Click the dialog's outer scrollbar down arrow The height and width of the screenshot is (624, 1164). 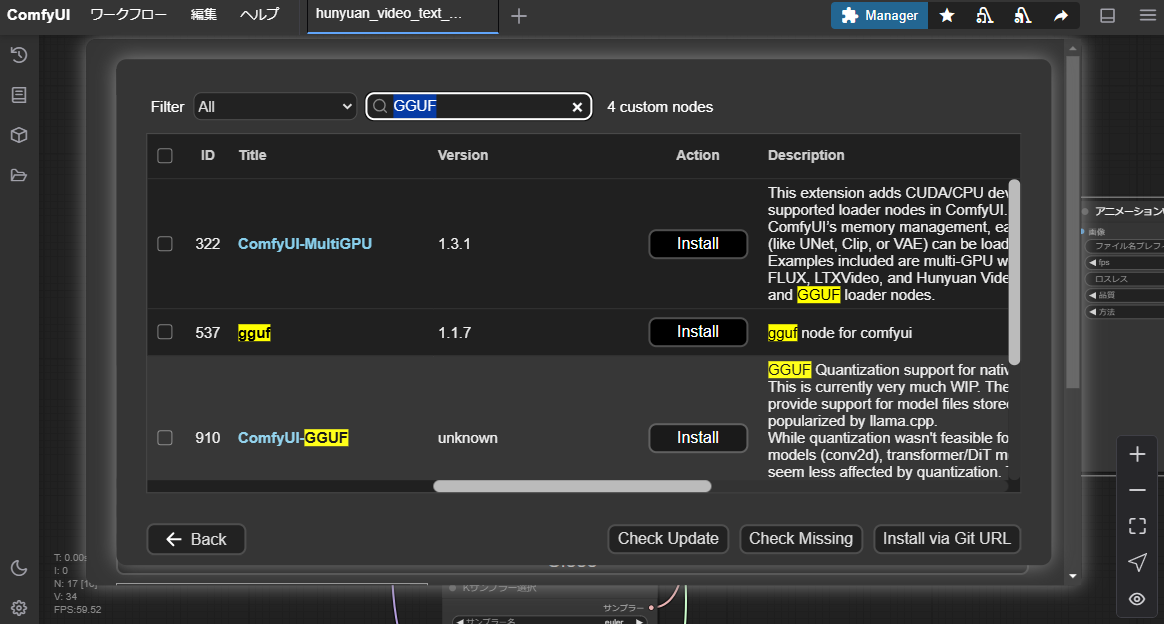click(1073, 576)
